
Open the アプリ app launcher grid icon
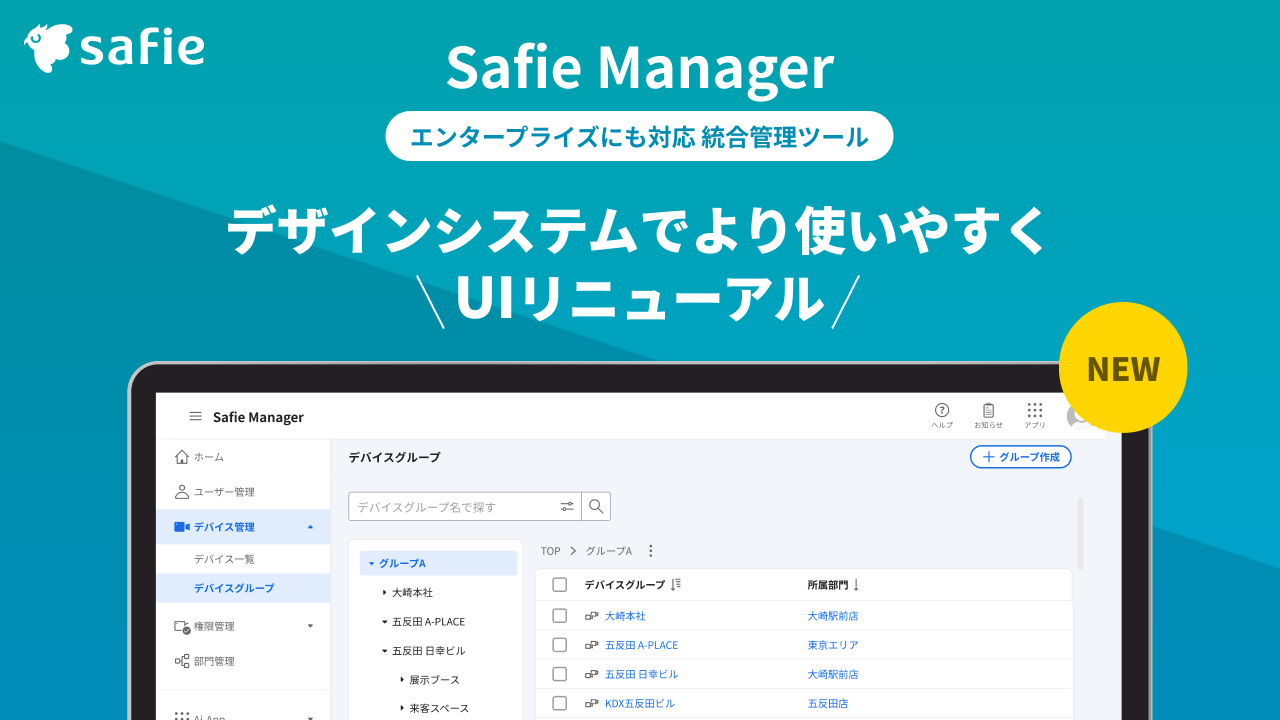point(1034,410)
